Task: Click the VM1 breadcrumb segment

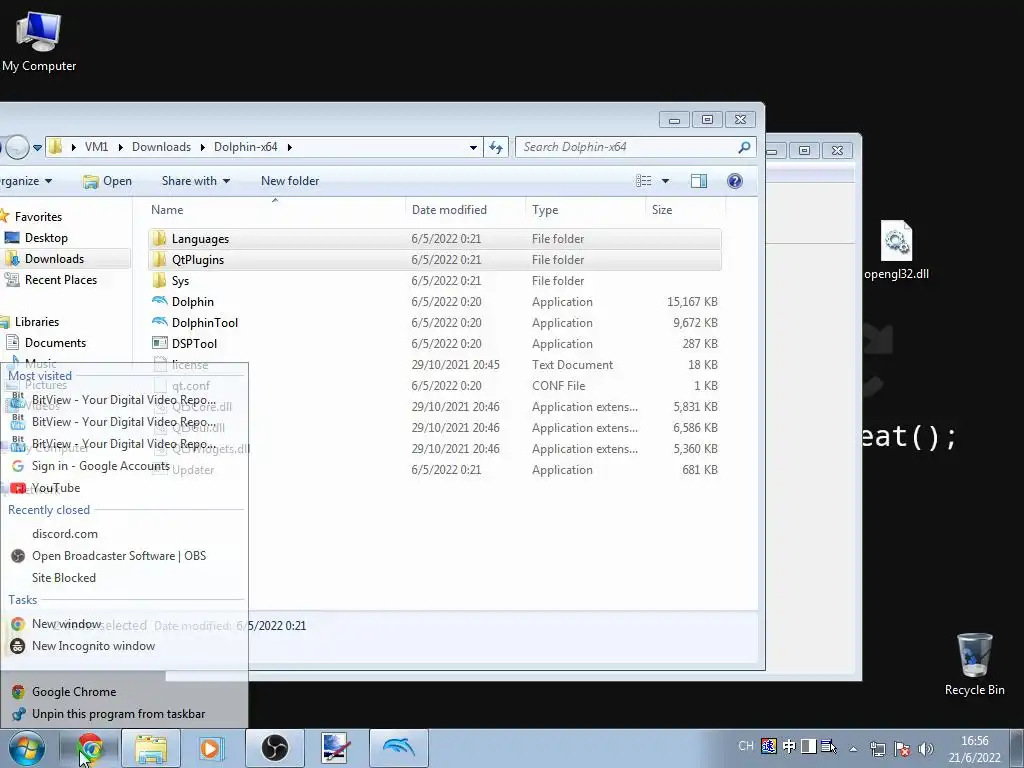Action: coord(96,147)
